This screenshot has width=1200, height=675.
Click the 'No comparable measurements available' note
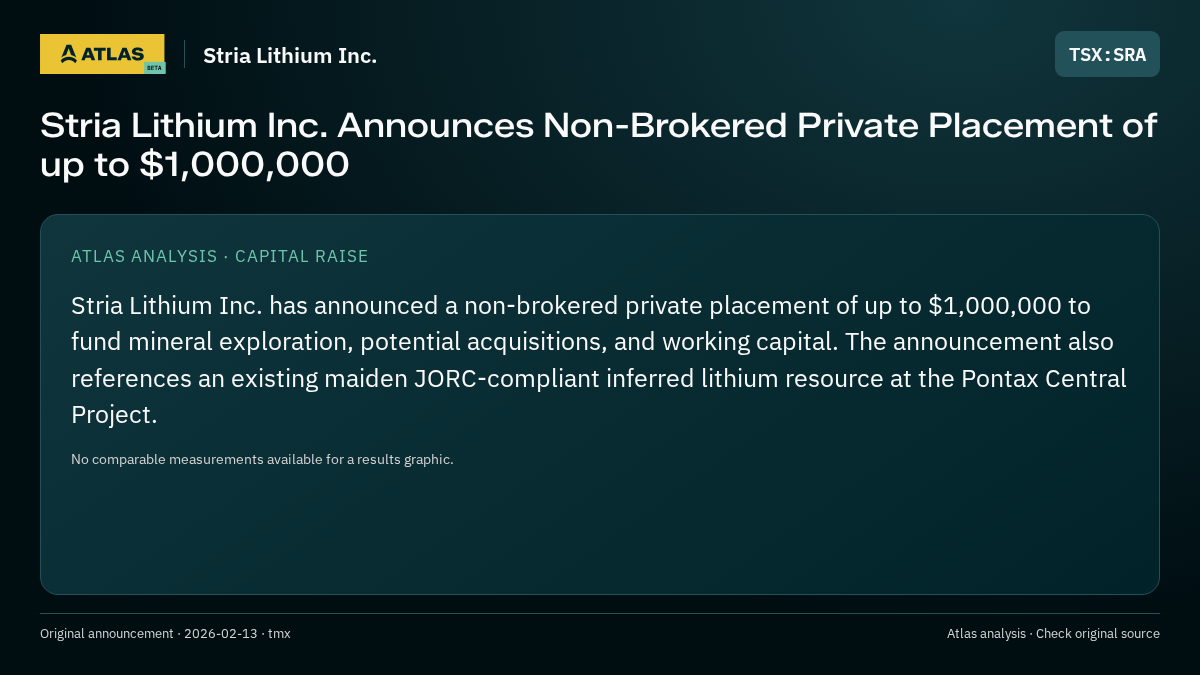262,459
